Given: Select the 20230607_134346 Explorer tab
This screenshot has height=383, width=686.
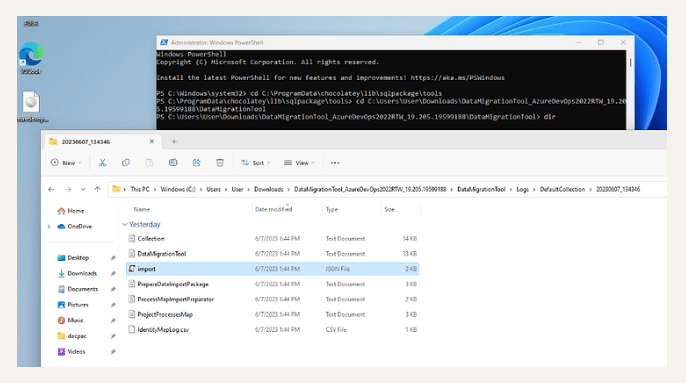Looking at the screenshot, I should tap(103, 142).
